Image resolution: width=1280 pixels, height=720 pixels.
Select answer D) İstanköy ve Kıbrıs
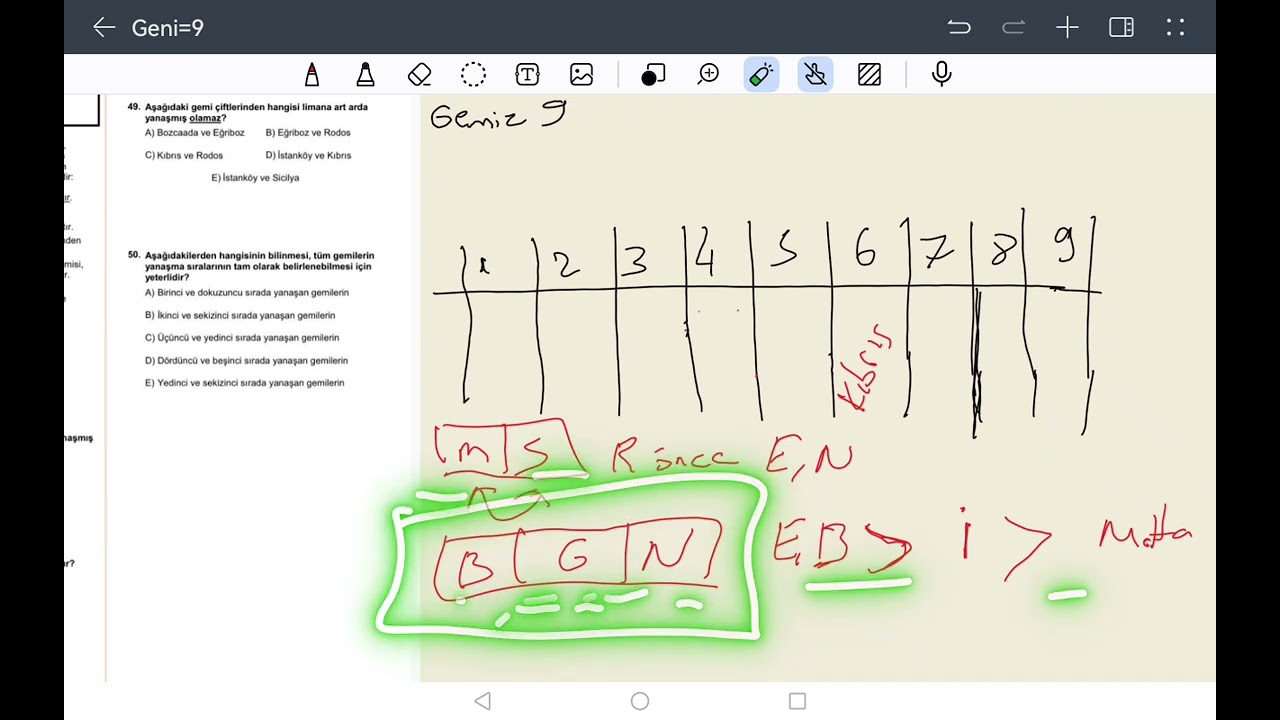click(308, 155)
